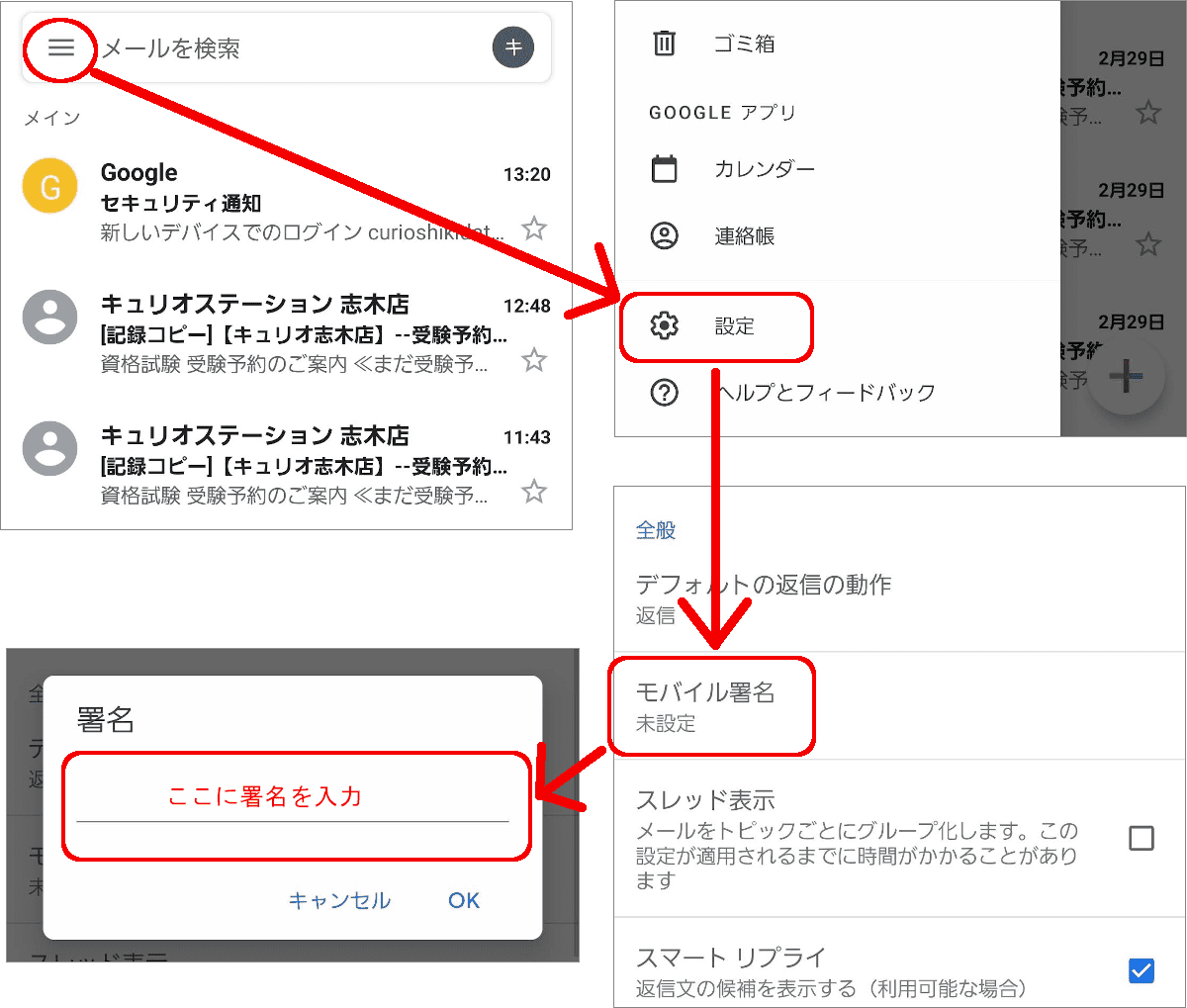Star the second dimmed 2月29日 email

[1148, 243]
